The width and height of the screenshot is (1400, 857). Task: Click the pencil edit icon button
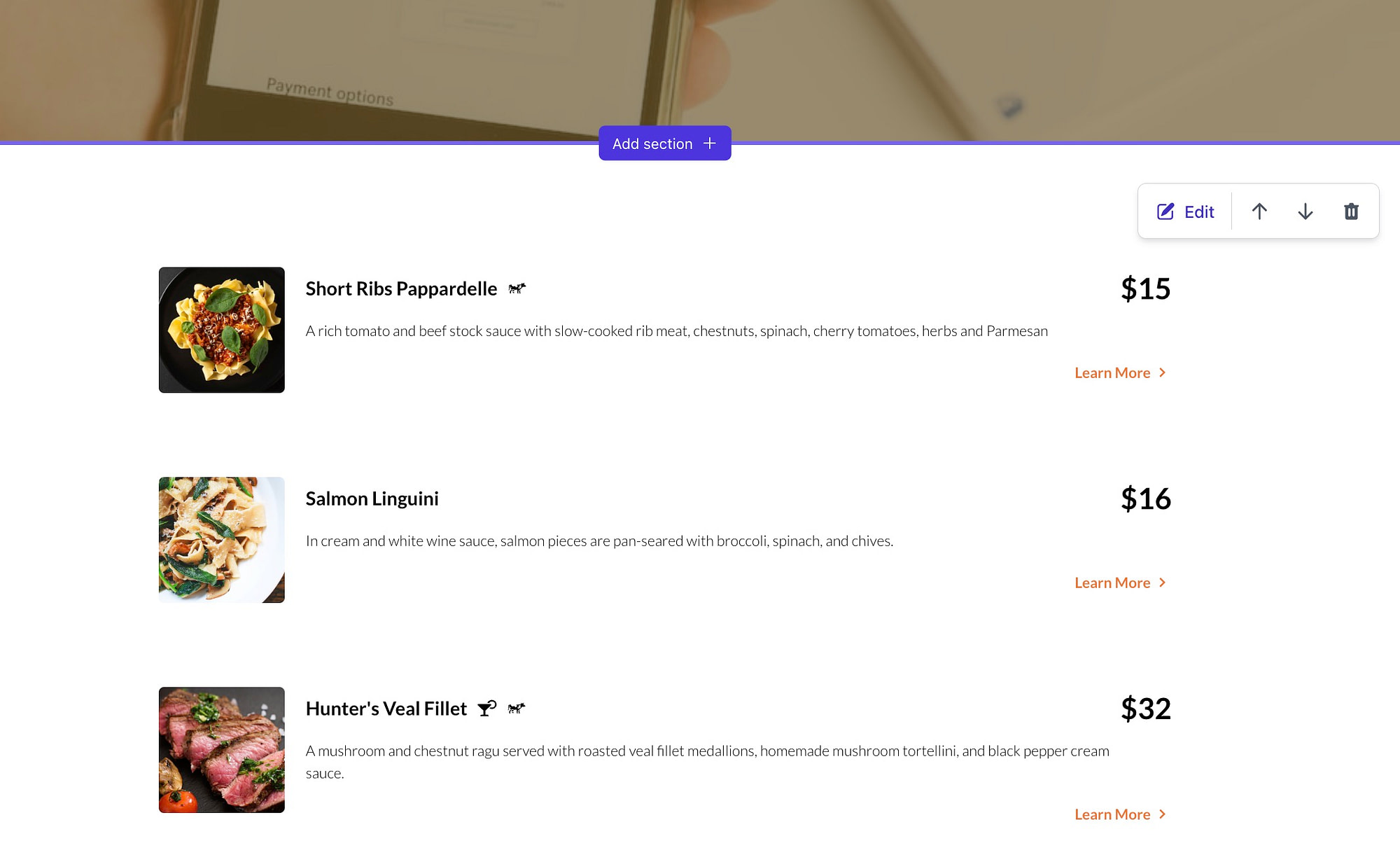[1165, 211]
